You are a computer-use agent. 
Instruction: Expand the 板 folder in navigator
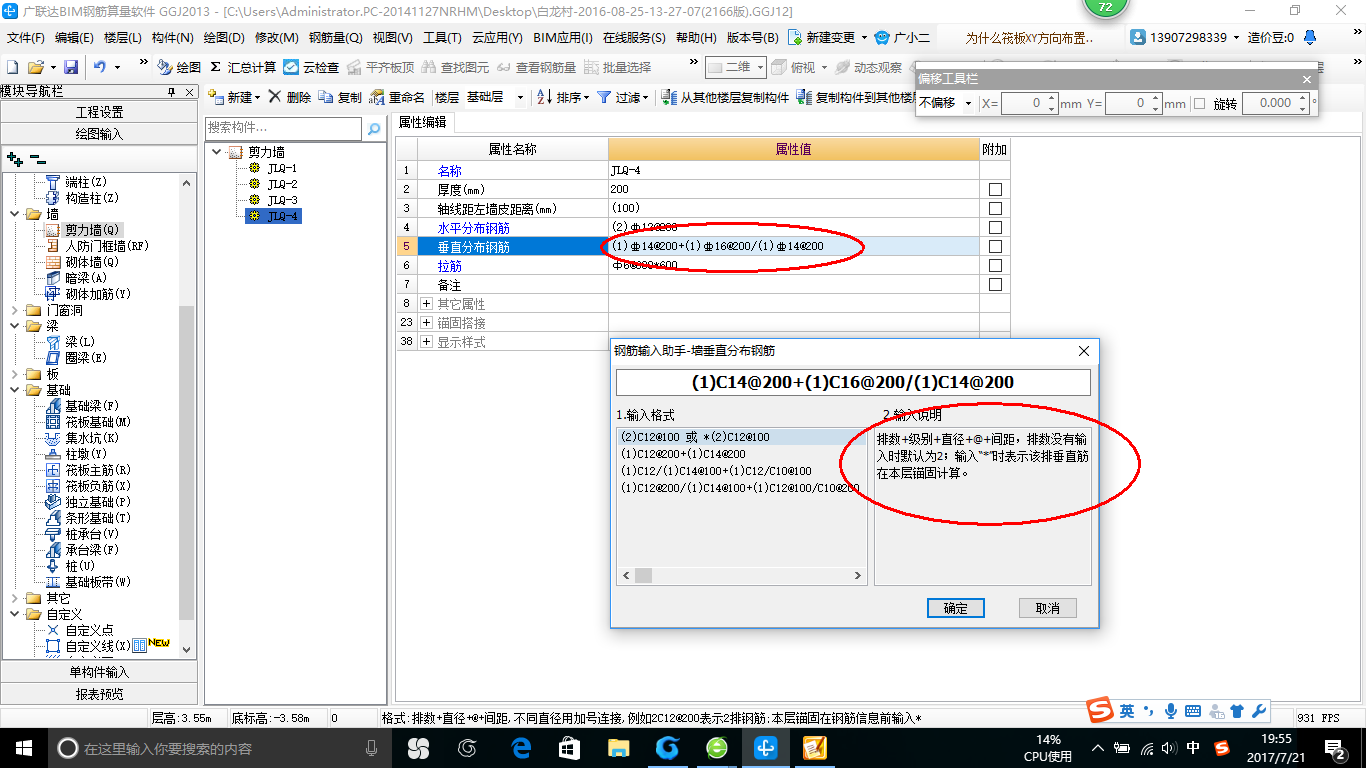(x=14, y=374)
